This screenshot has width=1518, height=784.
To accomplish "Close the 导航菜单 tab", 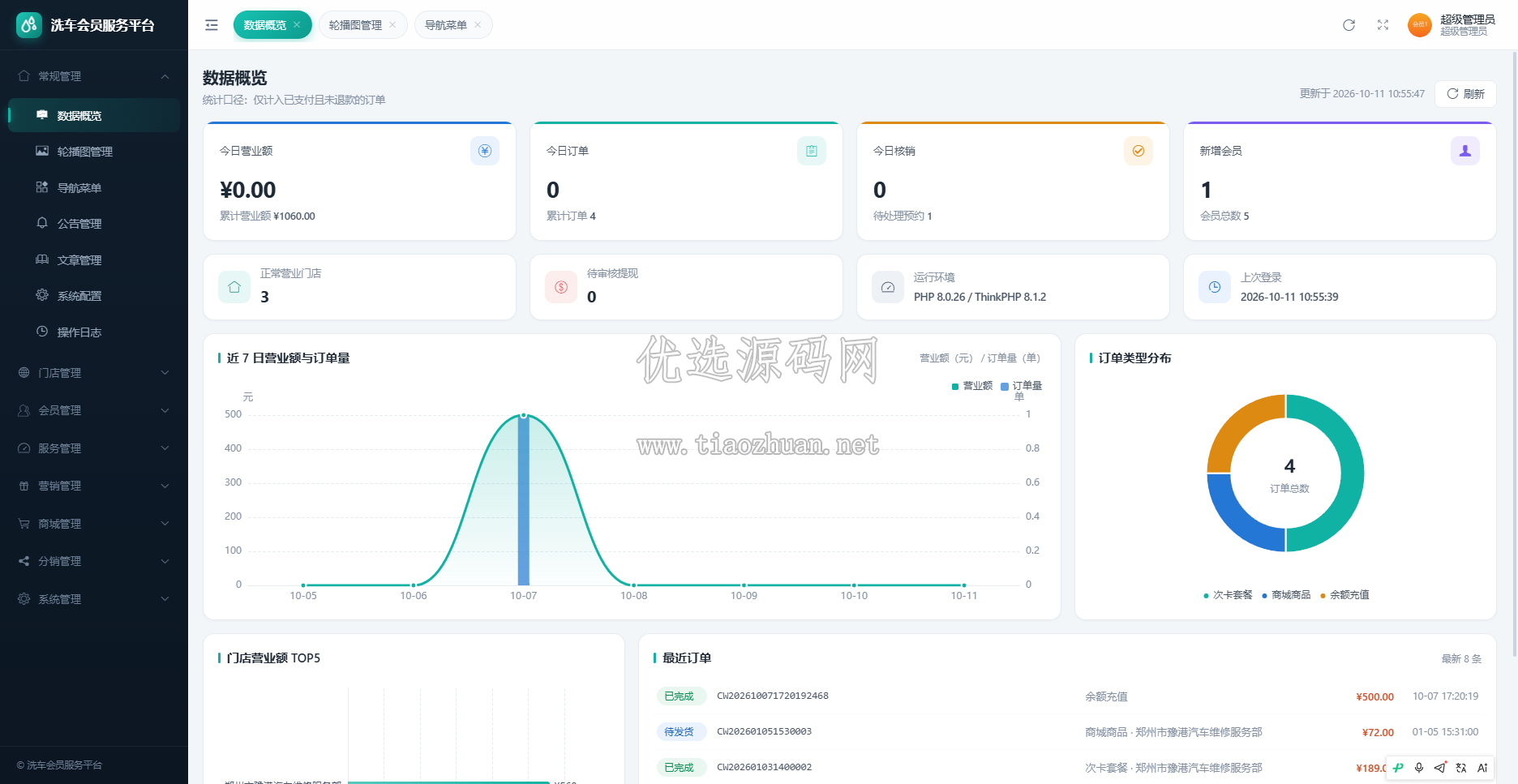I will [x=478, y=25].
